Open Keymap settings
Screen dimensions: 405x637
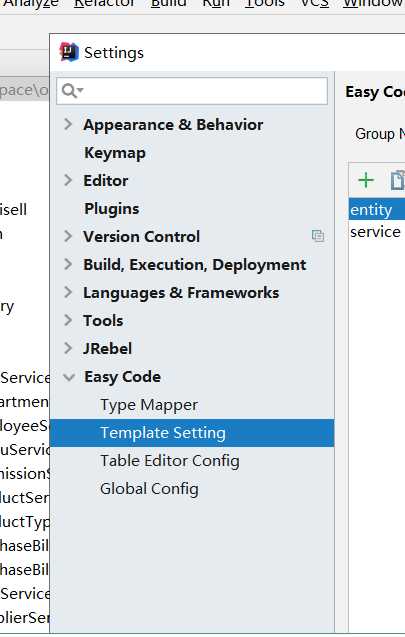point(115,153)
